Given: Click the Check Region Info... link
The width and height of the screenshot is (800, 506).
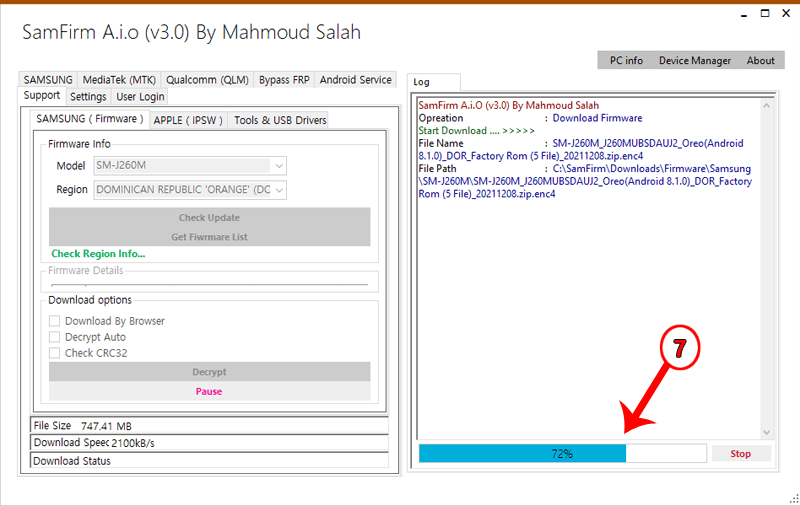Looking at the screenshot, I should pos(98,254).
